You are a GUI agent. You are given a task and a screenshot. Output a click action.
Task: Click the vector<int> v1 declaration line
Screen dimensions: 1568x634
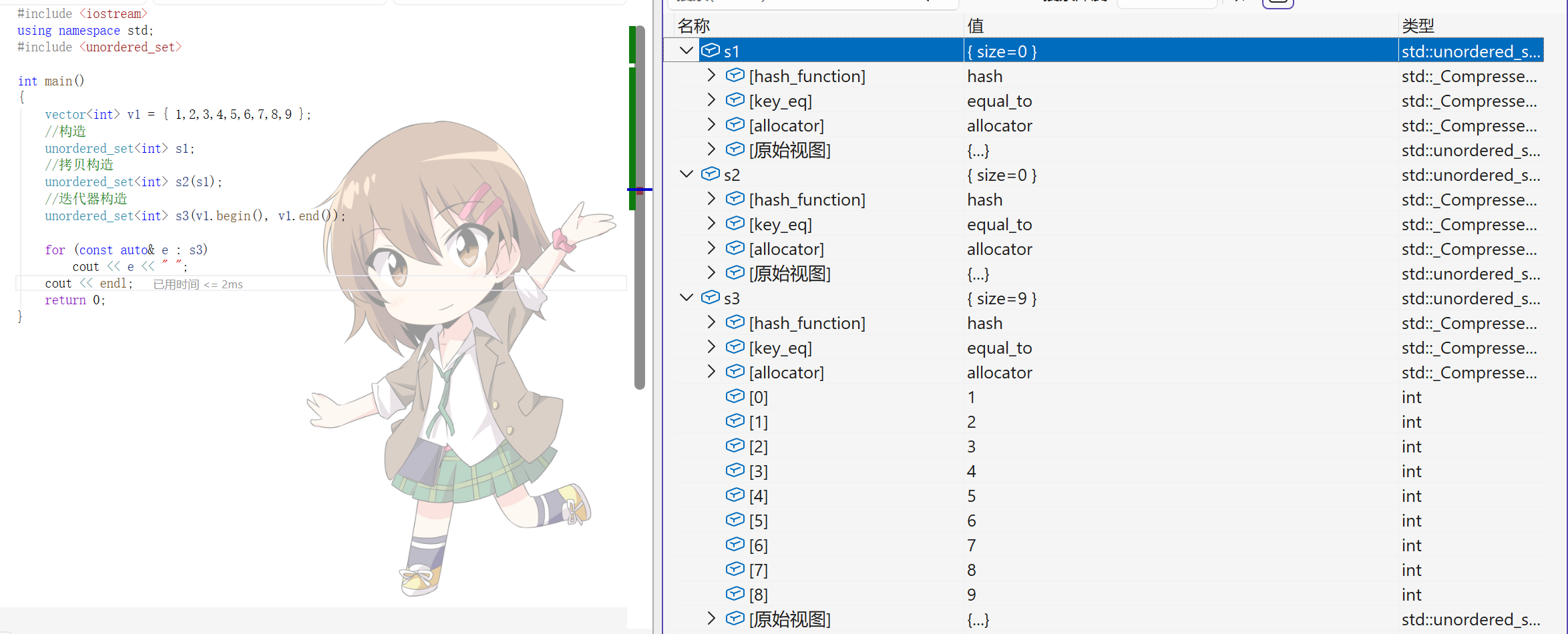coord(178,114)
